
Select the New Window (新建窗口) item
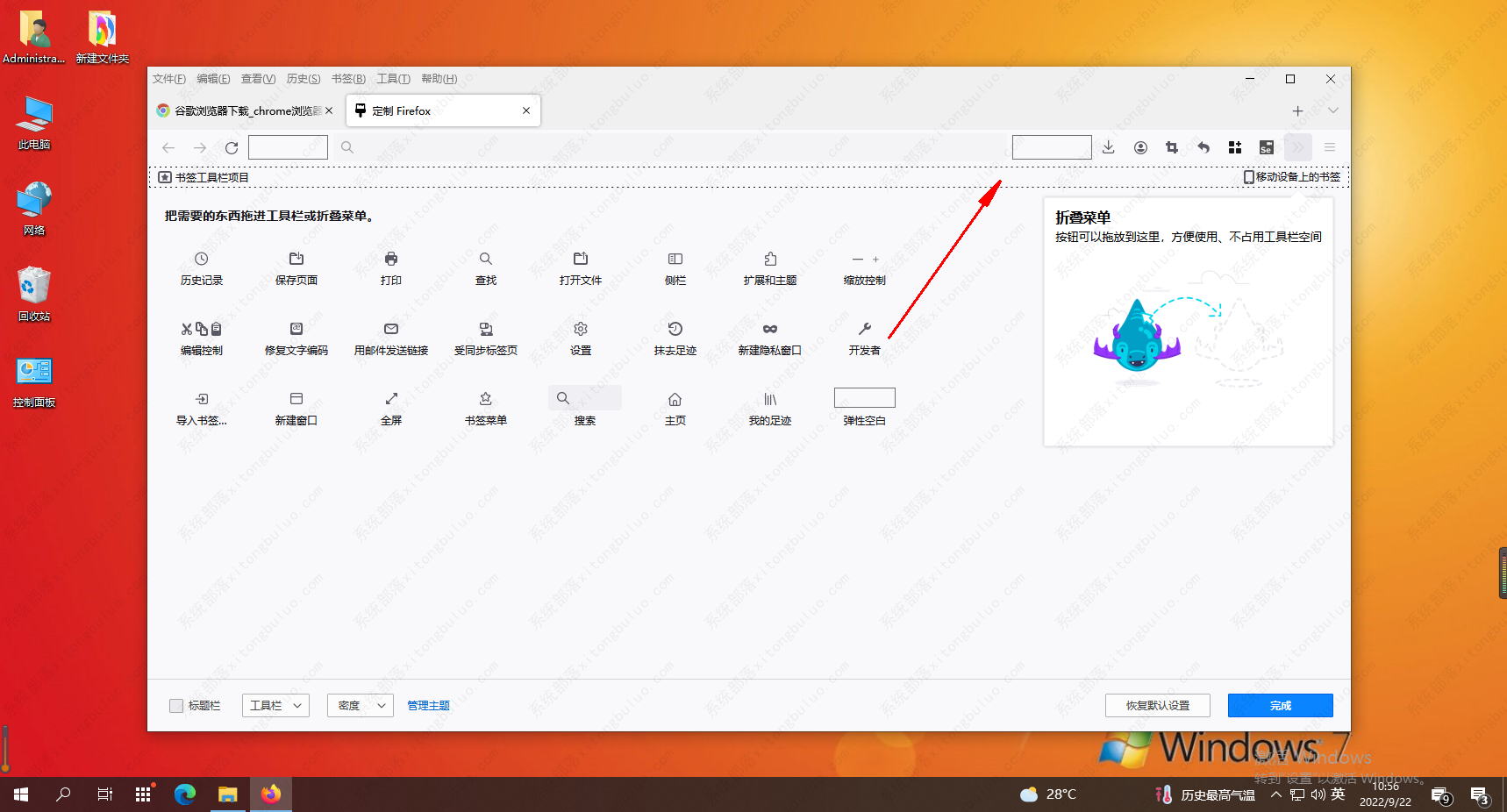(296, 409)
